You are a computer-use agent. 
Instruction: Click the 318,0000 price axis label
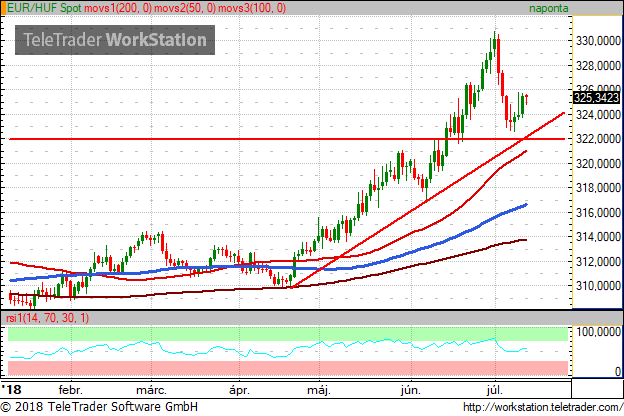(598, 188)
